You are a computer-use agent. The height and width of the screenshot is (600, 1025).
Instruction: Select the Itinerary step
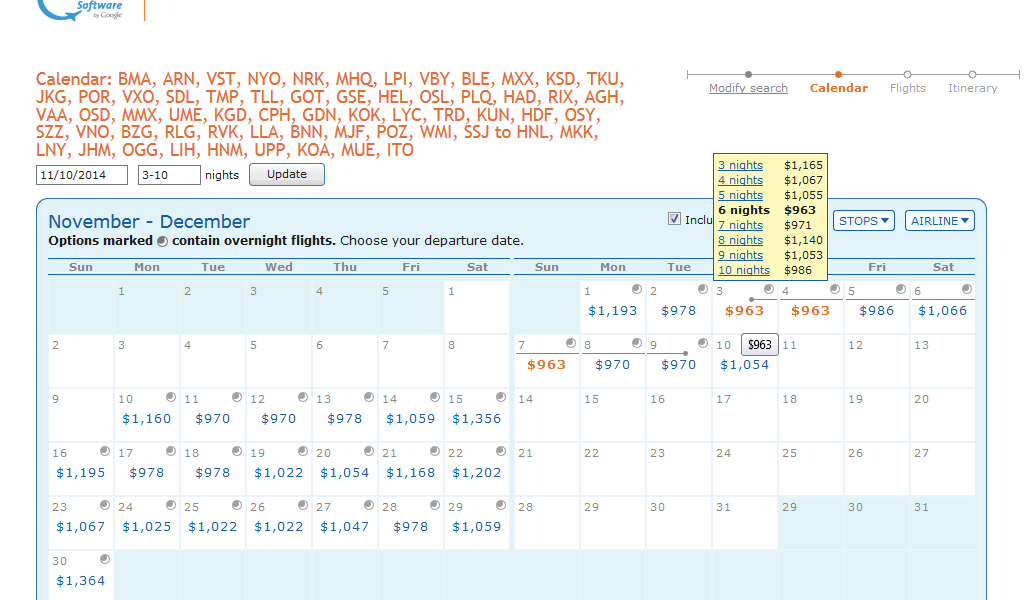coord(972,88)
